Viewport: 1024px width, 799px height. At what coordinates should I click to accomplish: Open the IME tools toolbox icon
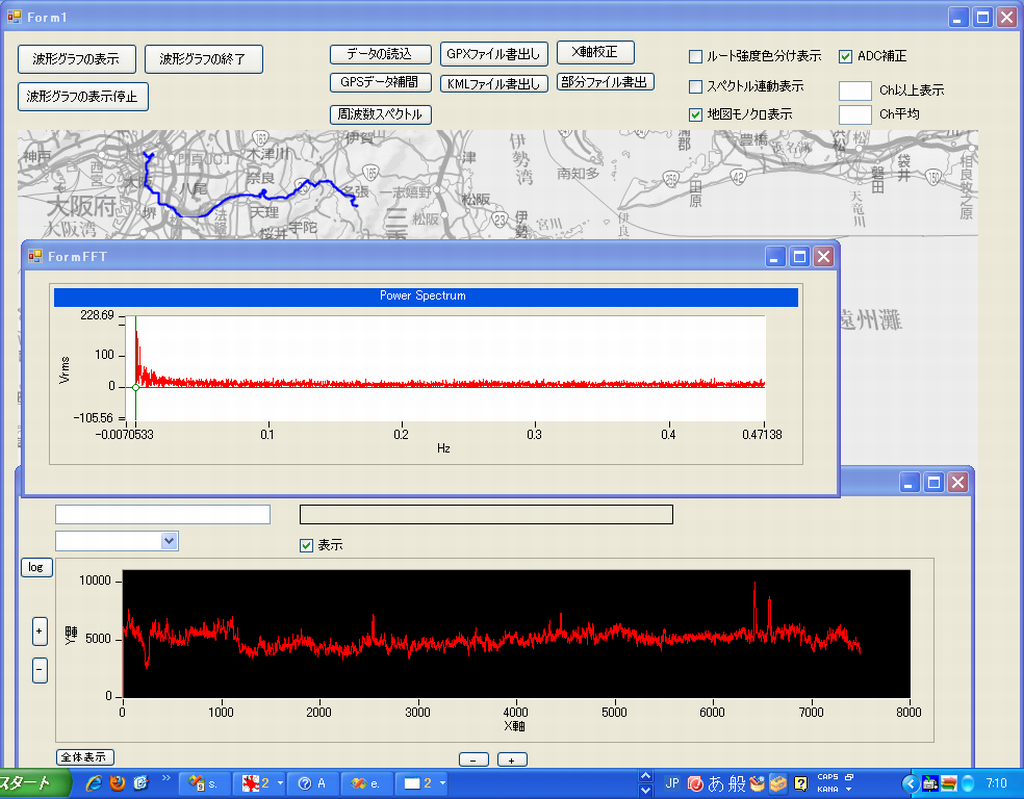tap(778, 783)
